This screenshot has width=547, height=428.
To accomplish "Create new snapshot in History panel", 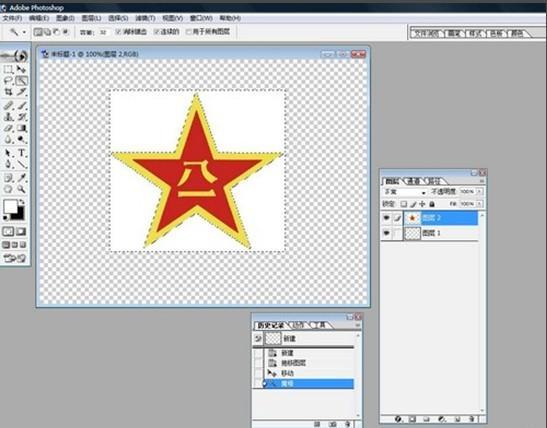I will tap(332, 424).
